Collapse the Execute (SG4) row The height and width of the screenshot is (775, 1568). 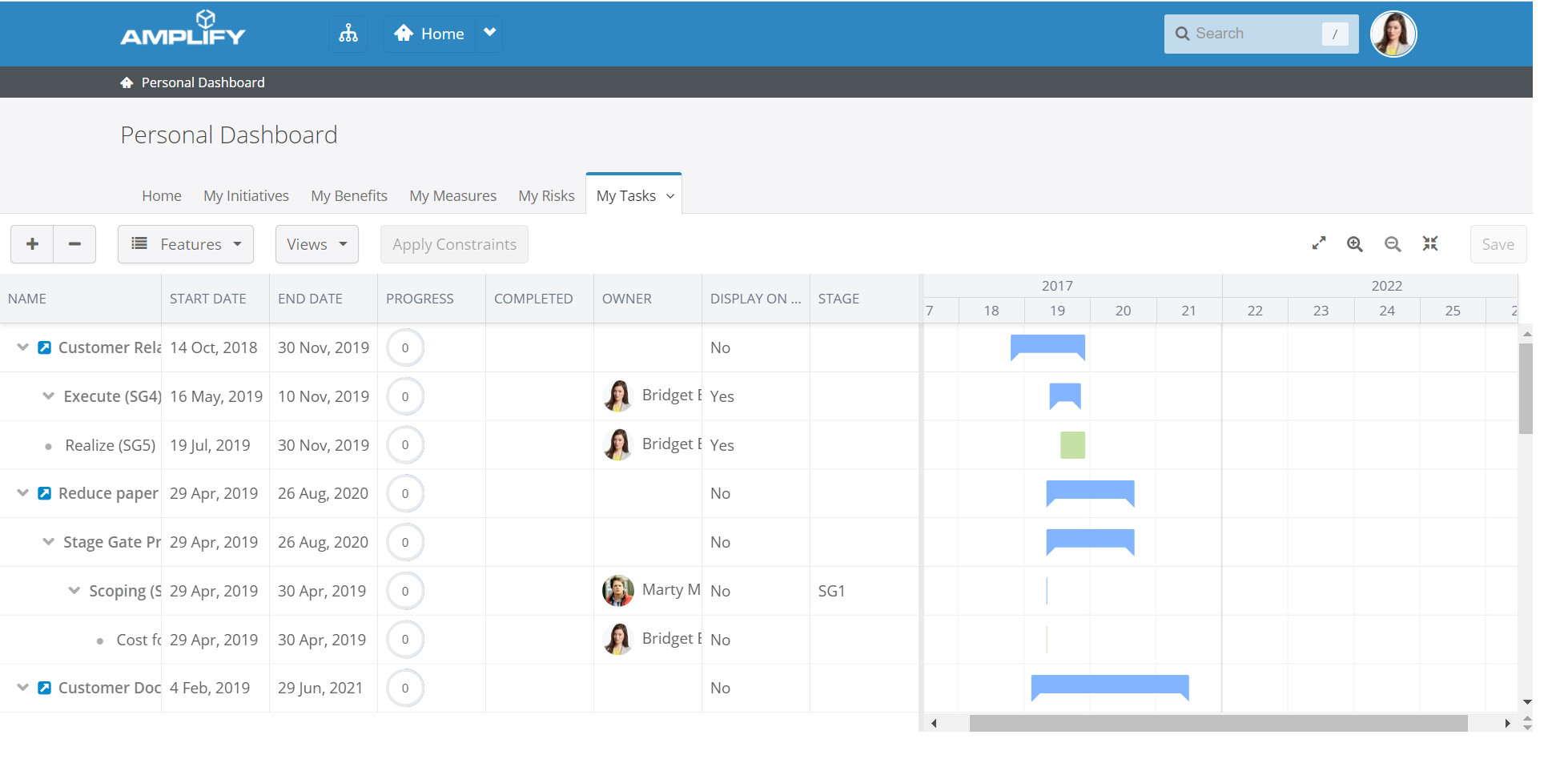49,396
